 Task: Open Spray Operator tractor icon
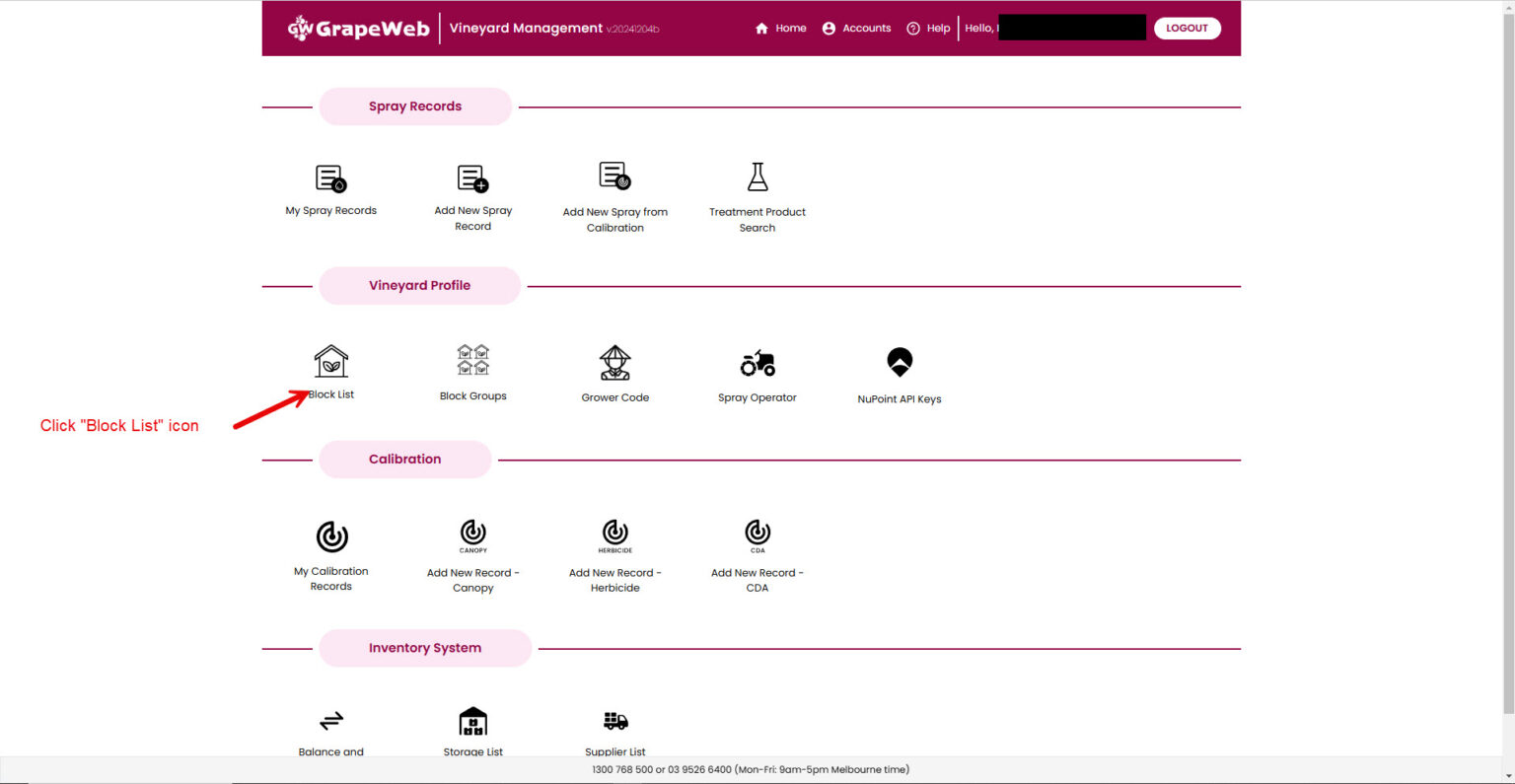pos(757,363)
